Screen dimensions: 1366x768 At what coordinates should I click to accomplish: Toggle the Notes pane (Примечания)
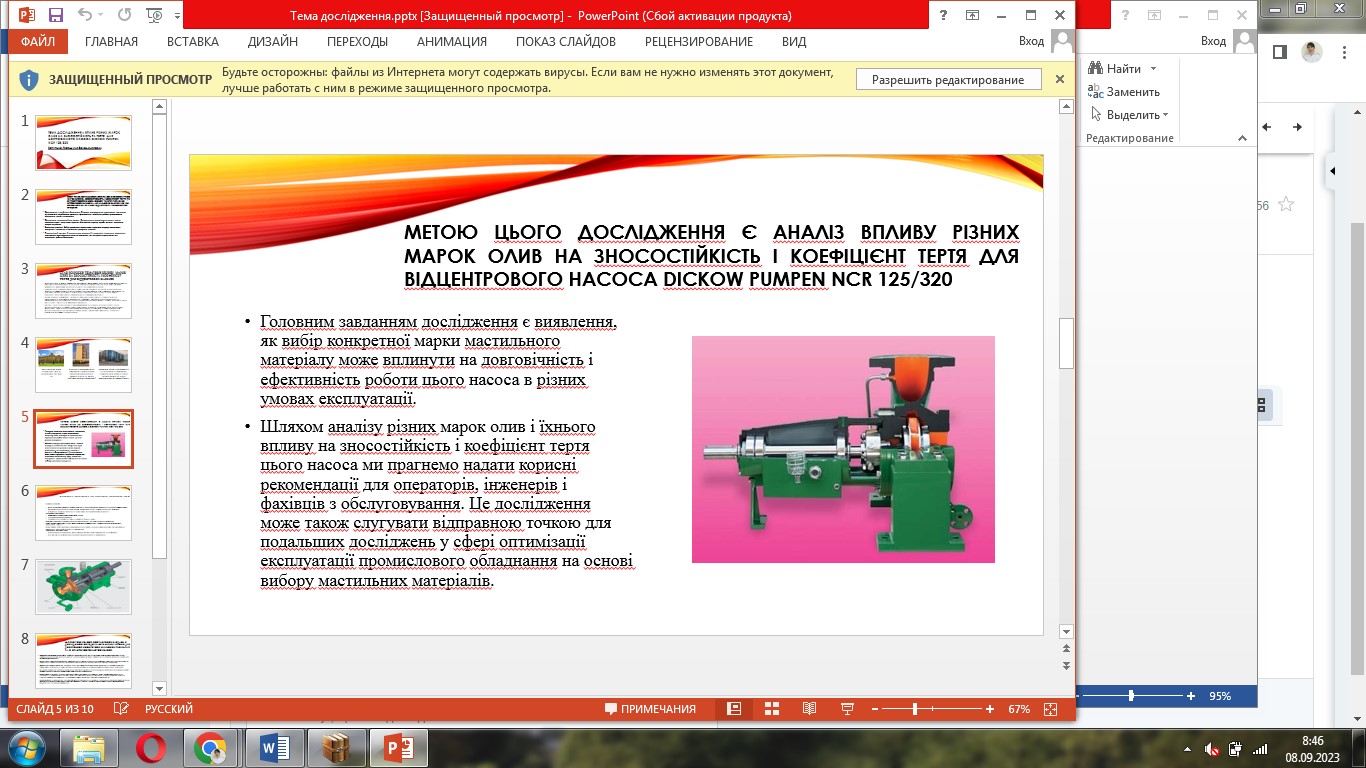650,709
